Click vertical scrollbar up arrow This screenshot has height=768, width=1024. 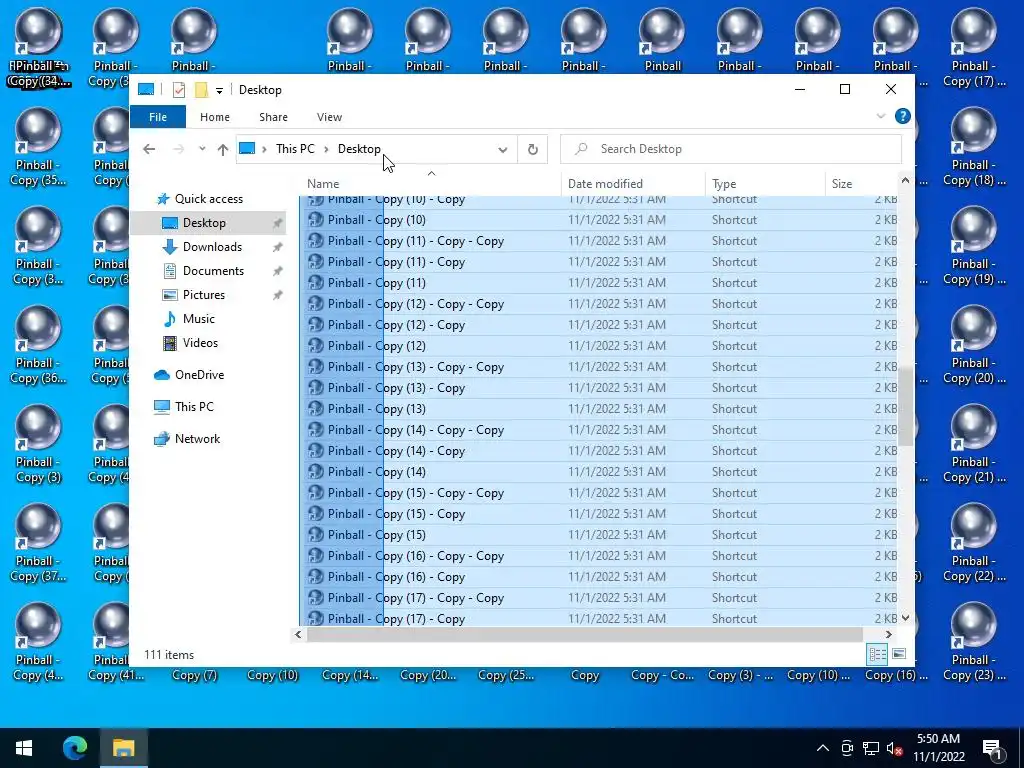905,180
